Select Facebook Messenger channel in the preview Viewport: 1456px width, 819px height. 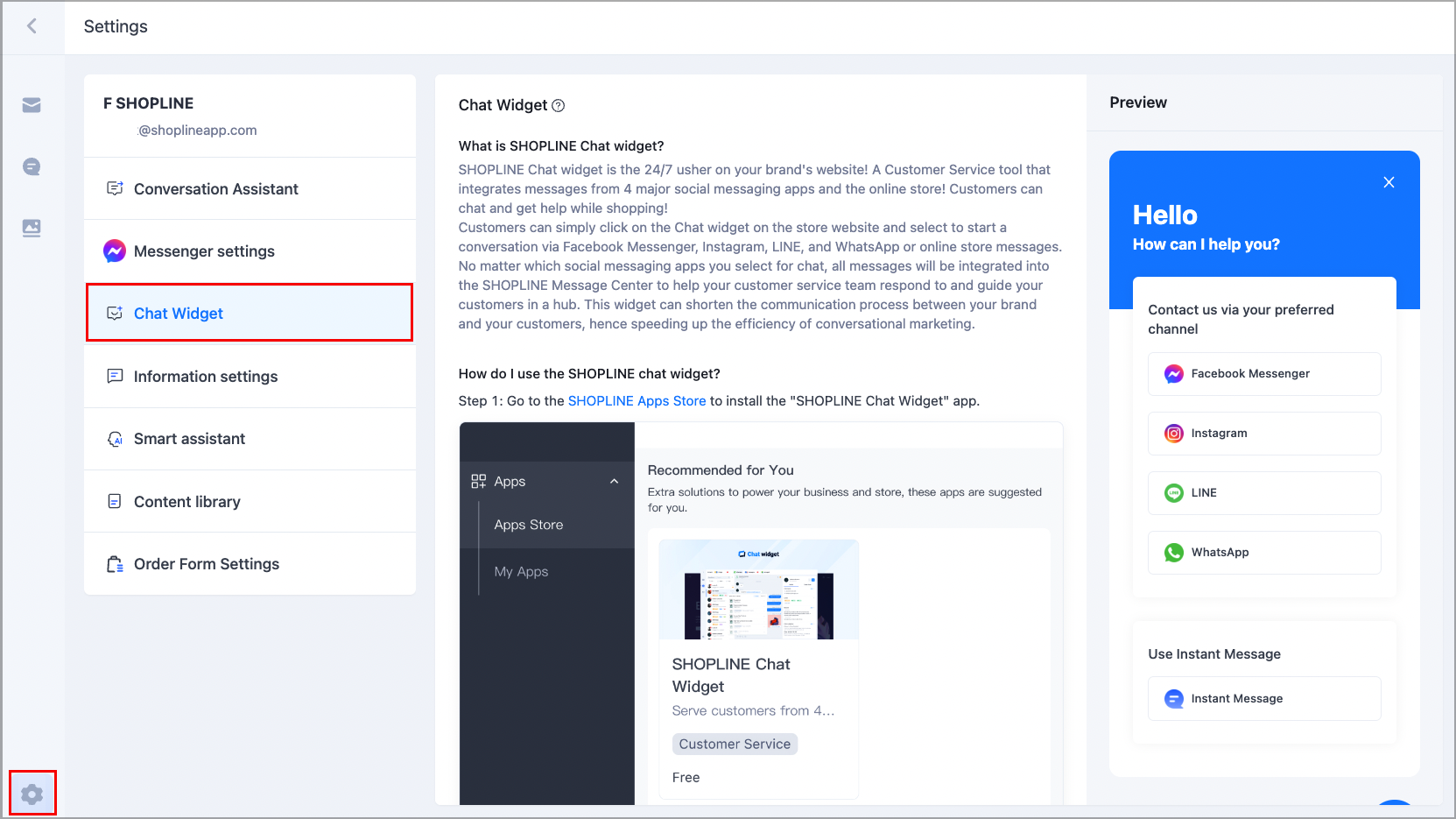click(x=1263, y=373)
